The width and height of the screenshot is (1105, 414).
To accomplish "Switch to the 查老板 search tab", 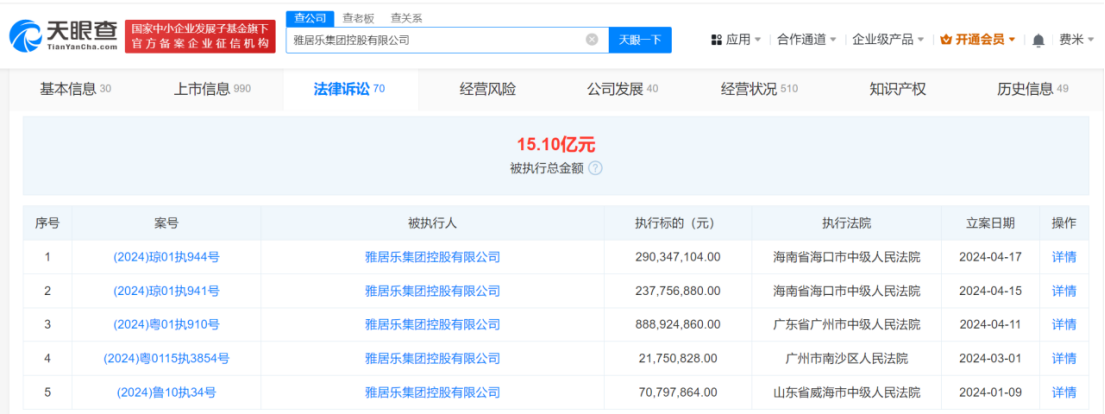I will pyautogui.click(x=358, y=18).
